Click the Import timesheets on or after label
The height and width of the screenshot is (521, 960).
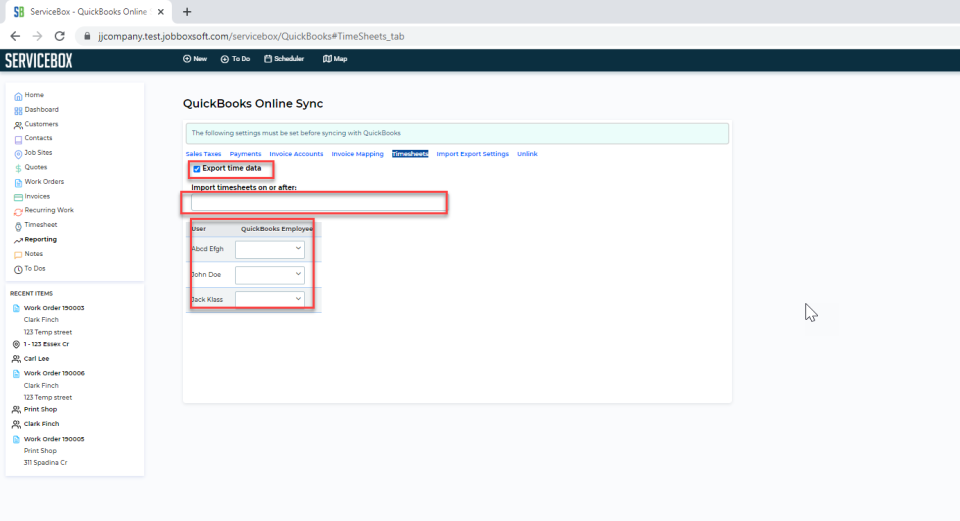click(244, 187)
